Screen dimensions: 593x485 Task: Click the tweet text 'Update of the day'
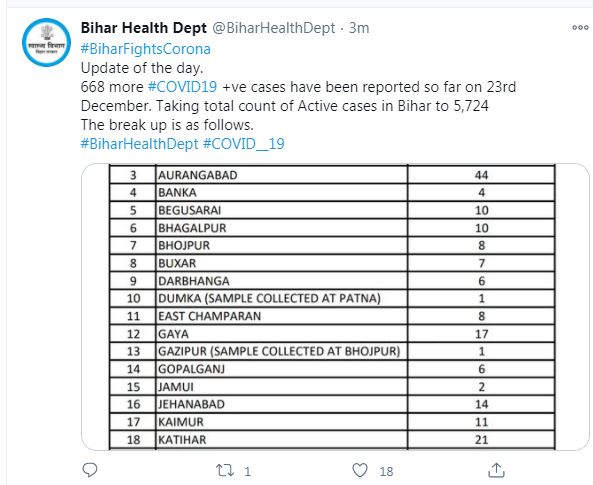142,68
